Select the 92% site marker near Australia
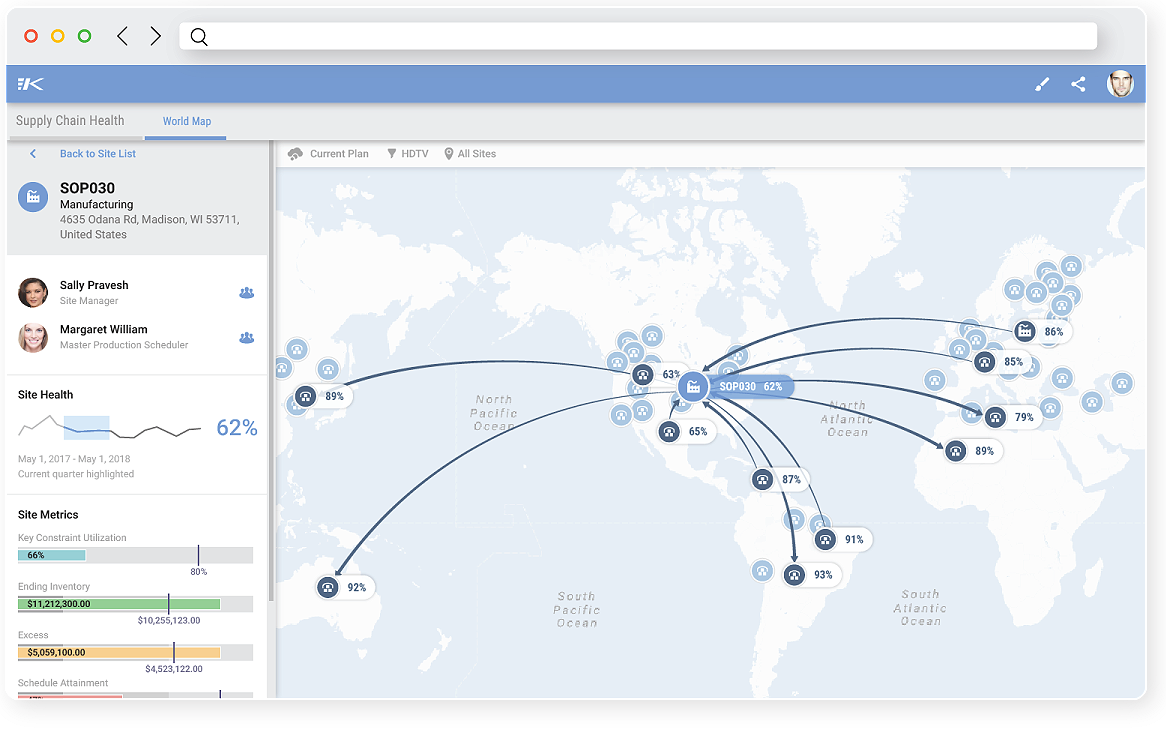 click(x=328, y=587)
